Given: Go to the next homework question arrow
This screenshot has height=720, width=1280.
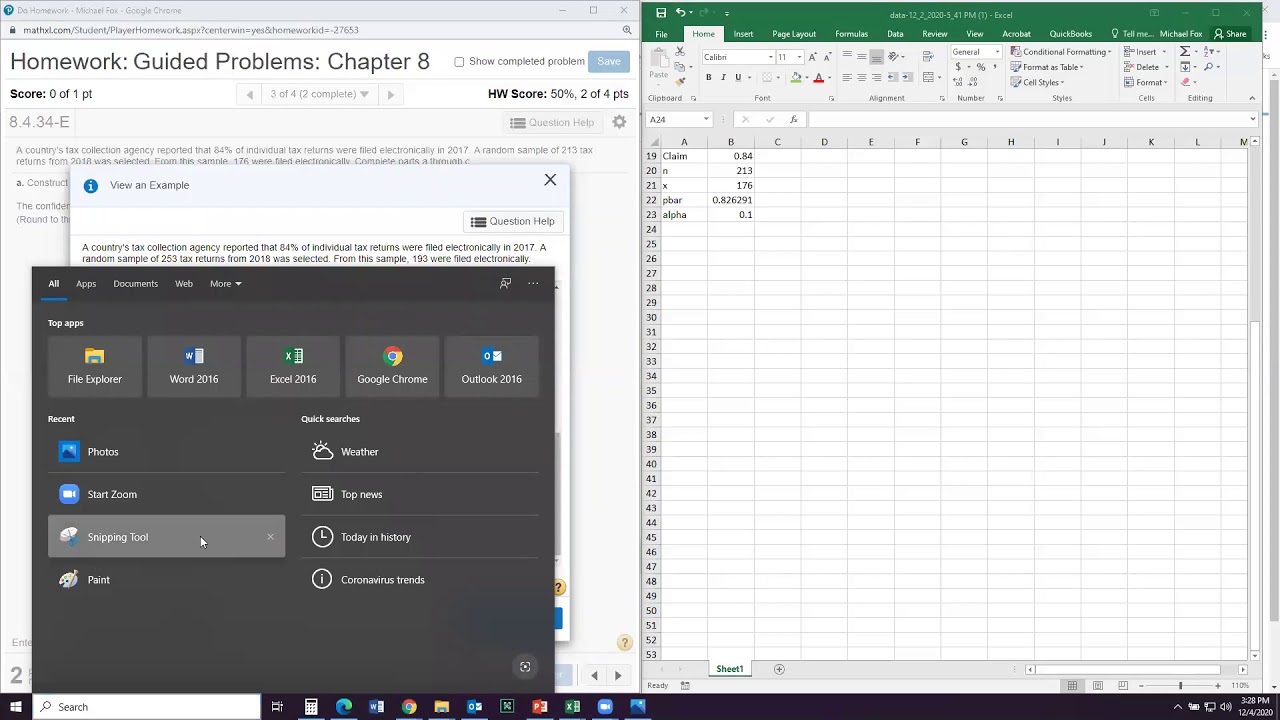Looking at the screenshot, I should click(390, 94).
